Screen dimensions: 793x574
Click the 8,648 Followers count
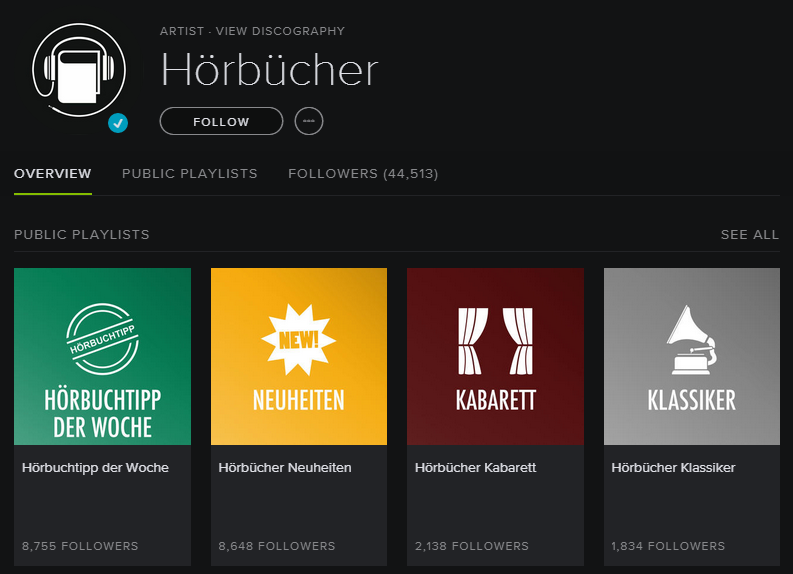coord(277,546)
